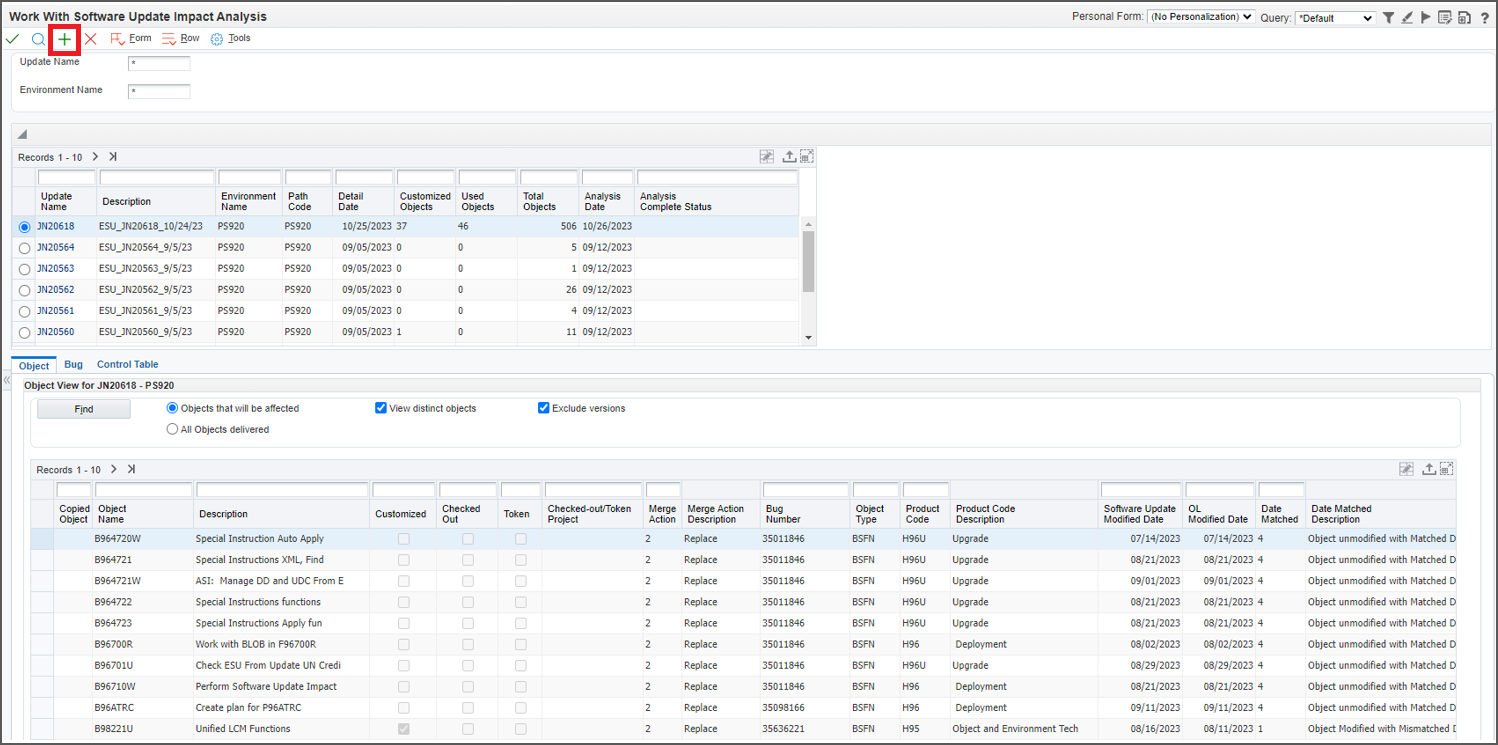
Task: Maximize the Object View grid icon
Action: (x=1446, y=469)
